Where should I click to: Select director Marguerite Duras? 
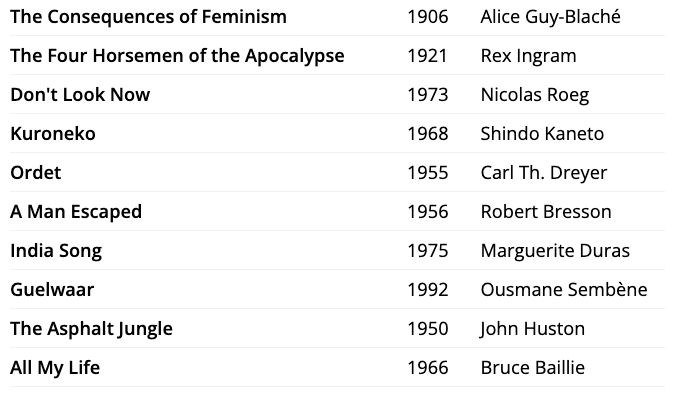555,251
